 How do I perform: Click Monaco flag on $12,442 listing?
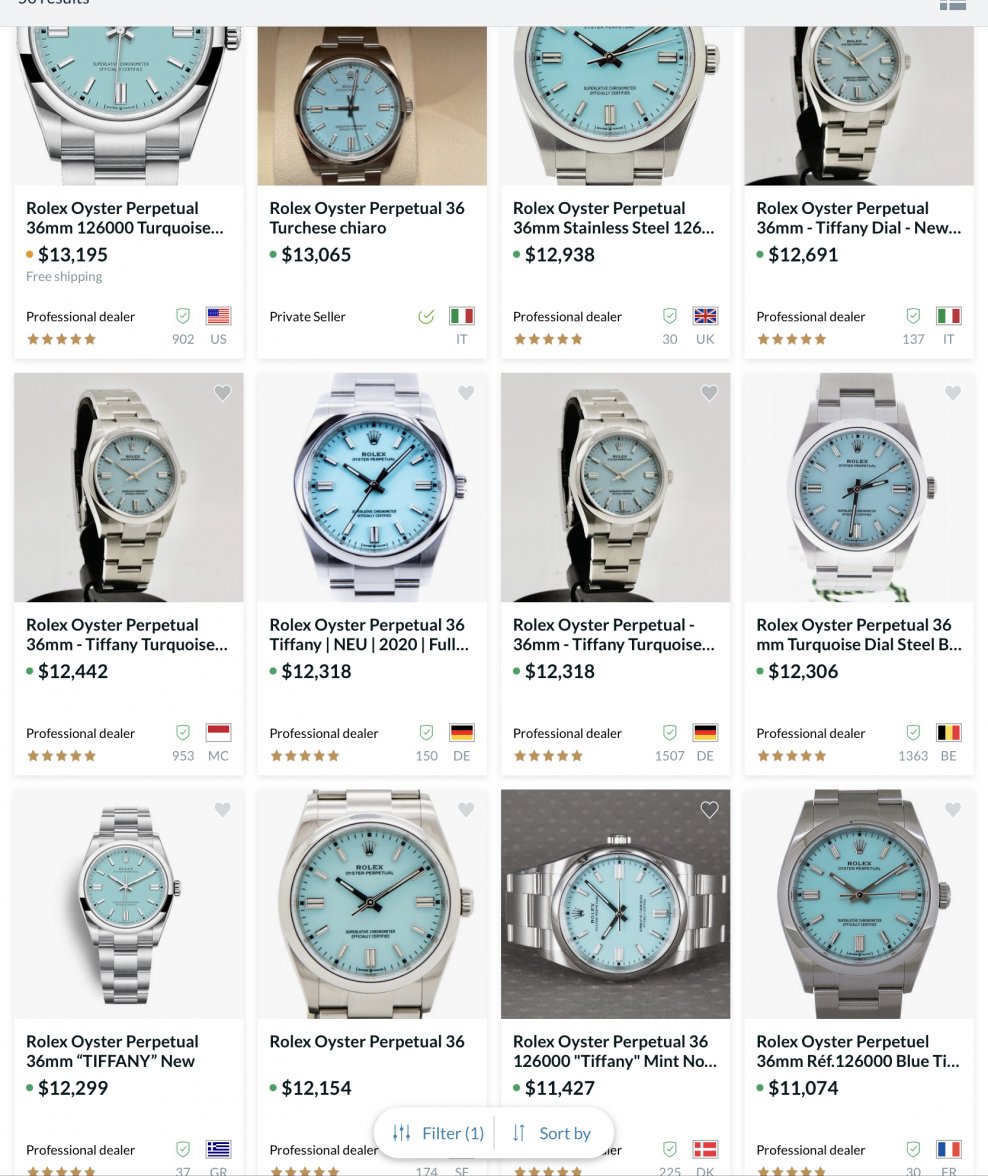(218, 733)
